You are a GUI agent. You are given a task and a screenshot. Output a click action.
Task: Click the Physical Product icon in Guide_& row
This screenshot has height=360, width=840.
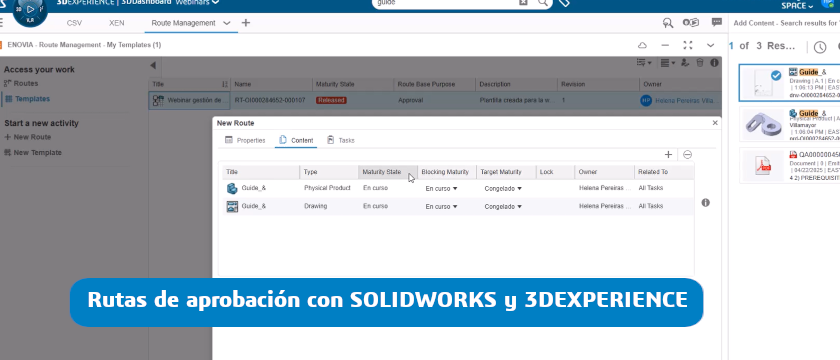point(232,188)
